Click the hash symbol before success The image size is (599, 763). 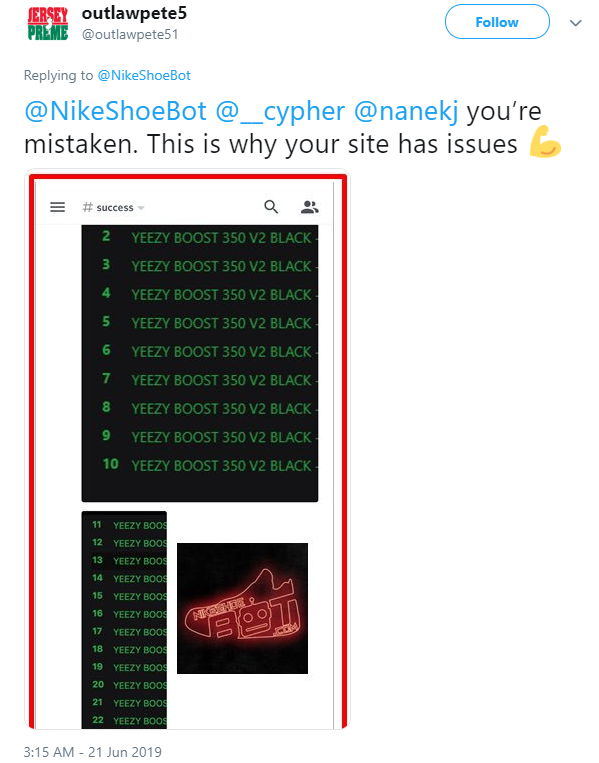pyautogui.click(x=88, y=207)
